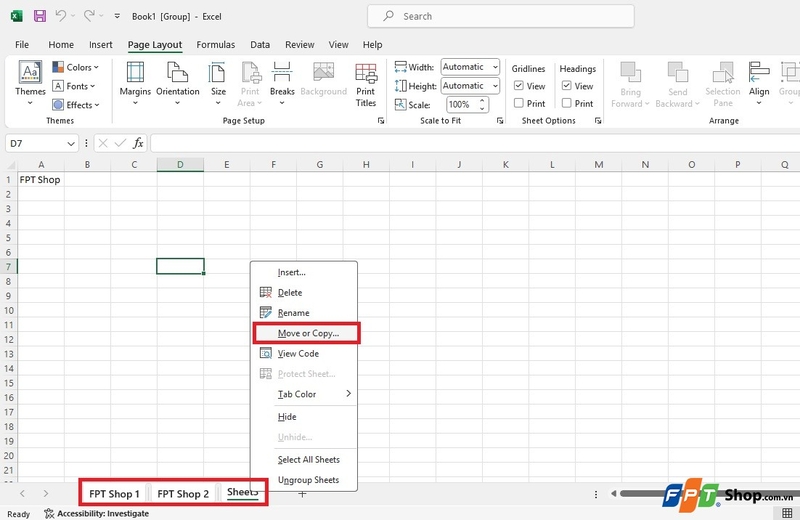
Task: Open the Width Automatic dropdown
Action: (x=495, y=67)
